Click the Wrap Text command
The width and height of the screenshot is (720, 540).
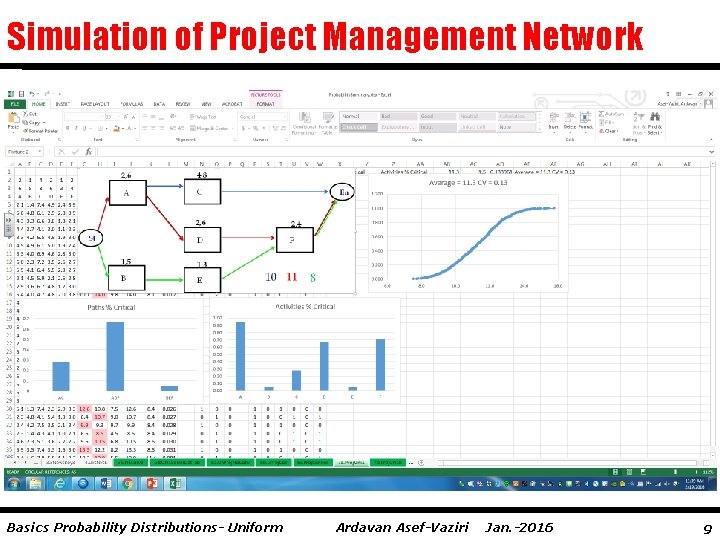coord(203,117)
